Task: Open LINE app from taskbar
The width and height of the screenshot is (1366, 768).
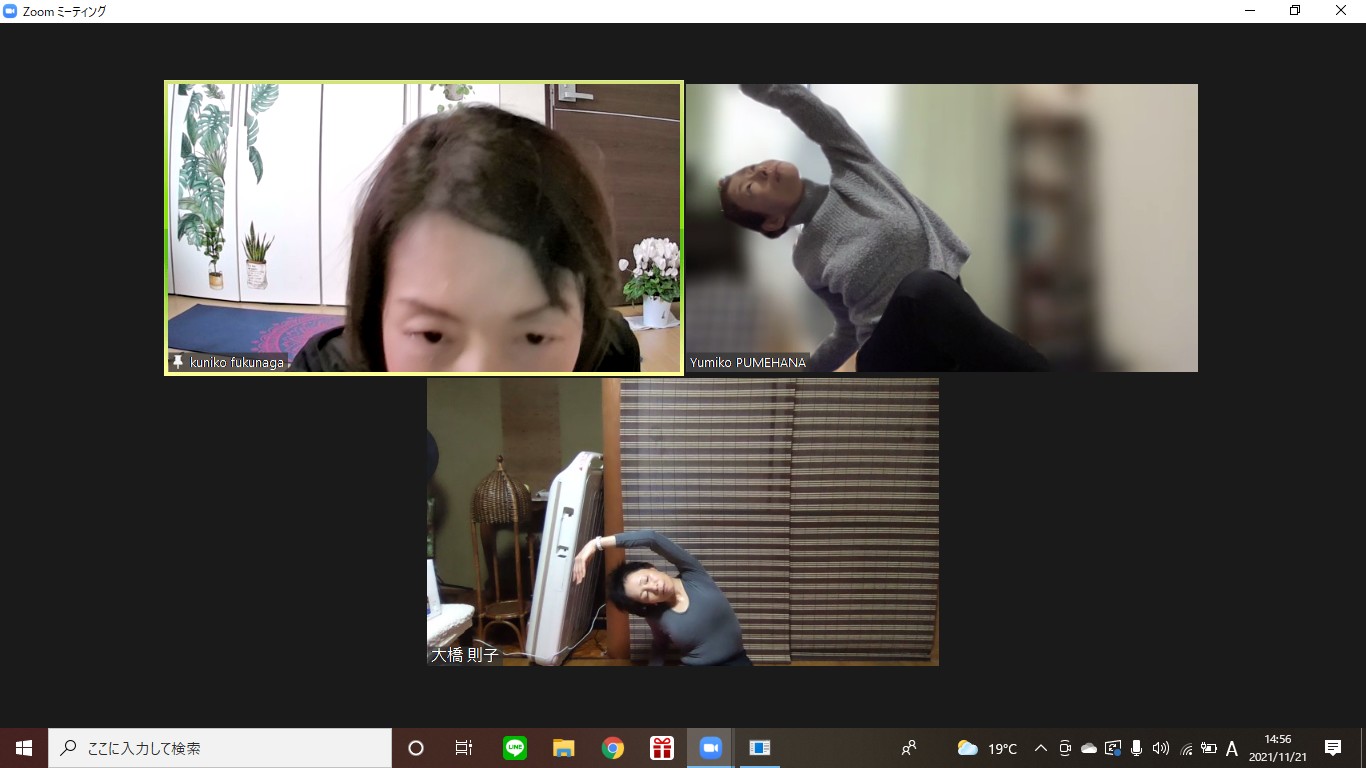Action: coord(515,748)
